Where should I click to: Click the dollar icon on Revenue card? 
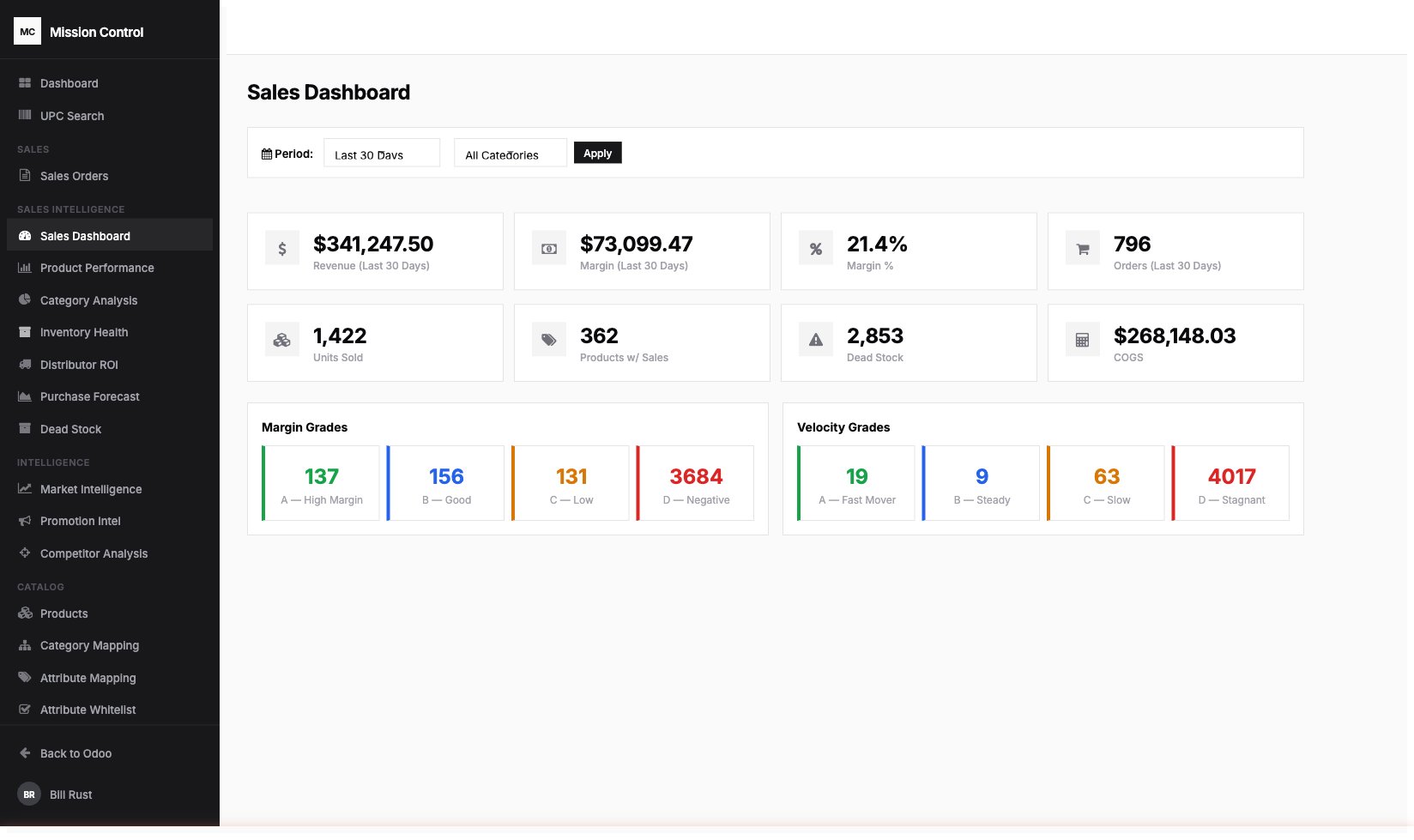click(281, 248)
